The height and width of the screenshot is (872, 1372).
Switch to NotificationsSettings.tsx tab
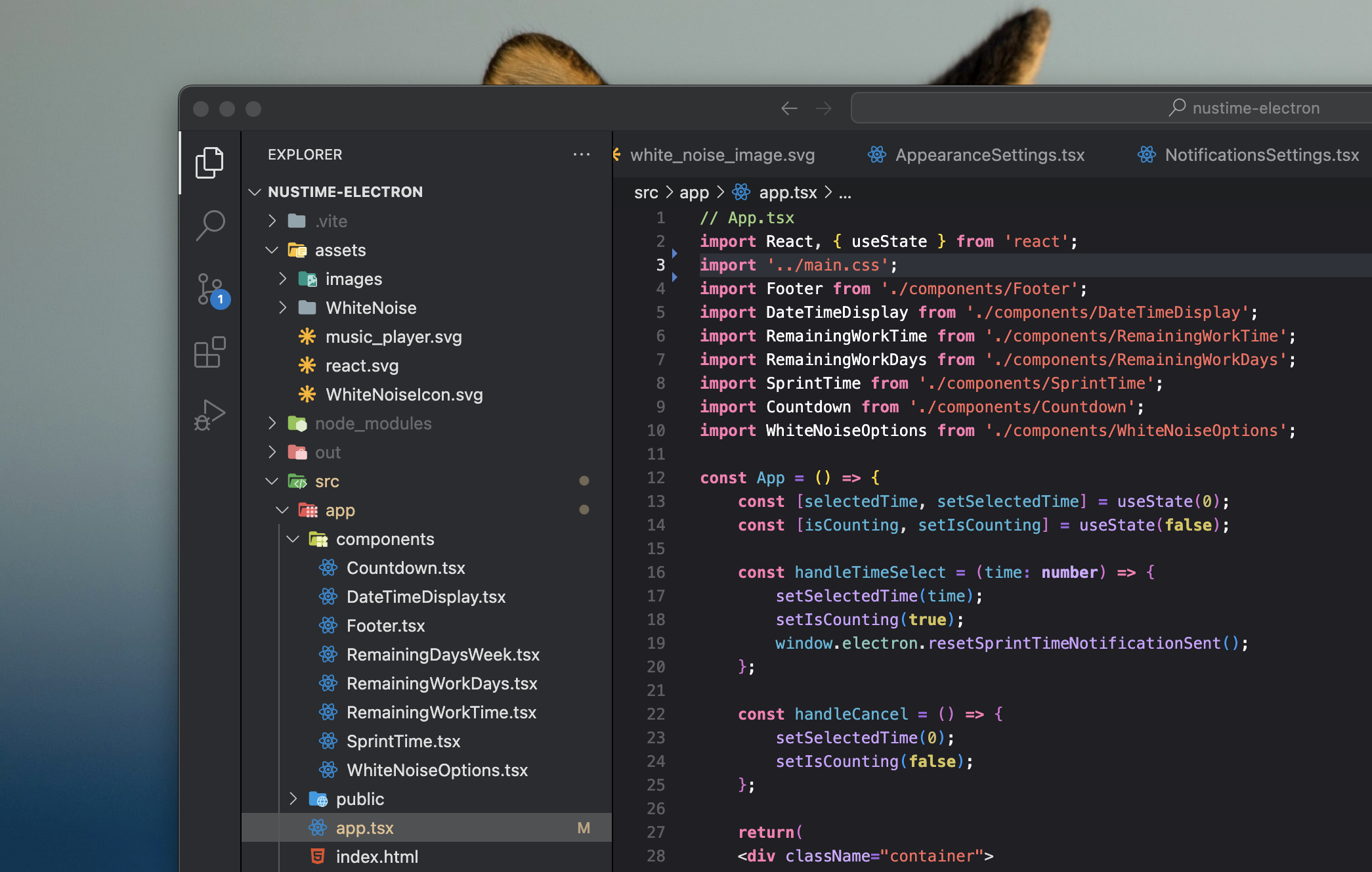1247,155
